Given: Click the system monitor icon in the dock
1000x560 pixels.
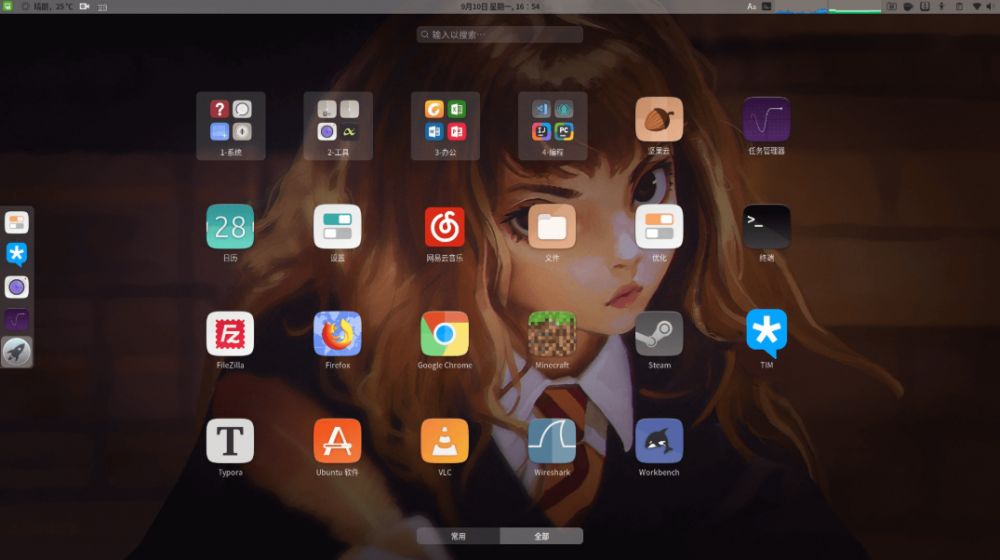Looking at the screenshot, I should 17,320.
